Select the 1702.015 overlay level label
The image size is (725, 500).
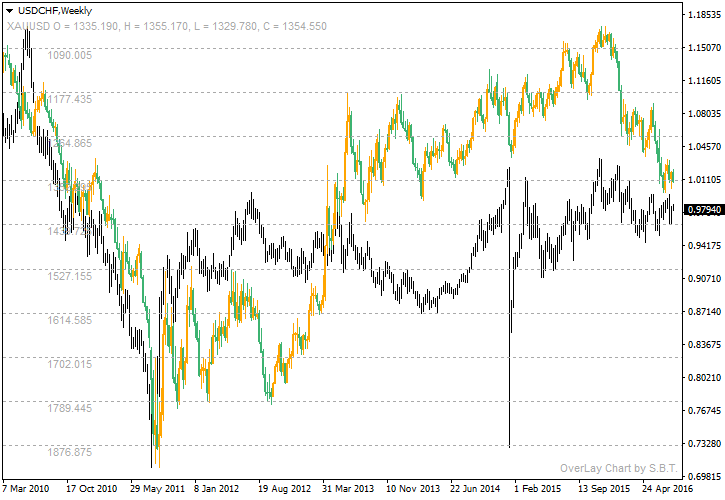(x=70, y=364)
